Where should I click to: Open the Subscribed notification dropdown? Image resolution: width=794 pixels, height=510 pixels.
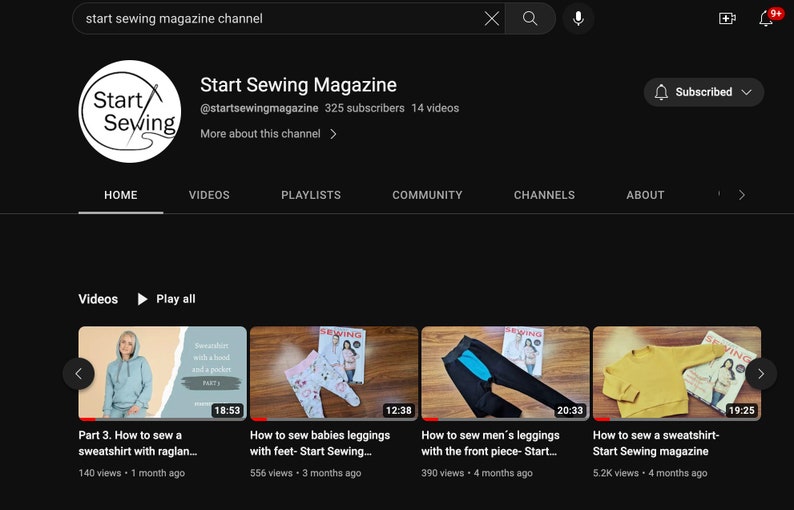click(x=703, y=92)
